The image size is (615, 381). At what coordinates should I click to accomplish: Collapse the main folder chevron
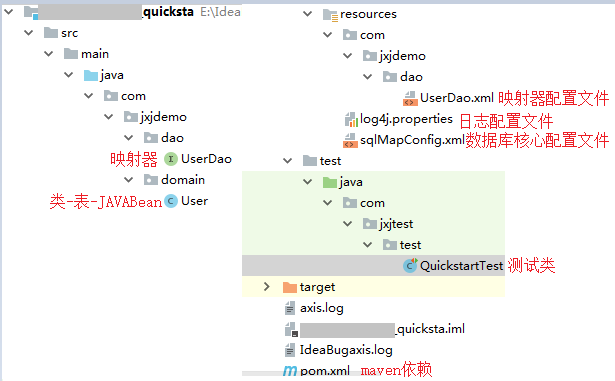(49, 53)
